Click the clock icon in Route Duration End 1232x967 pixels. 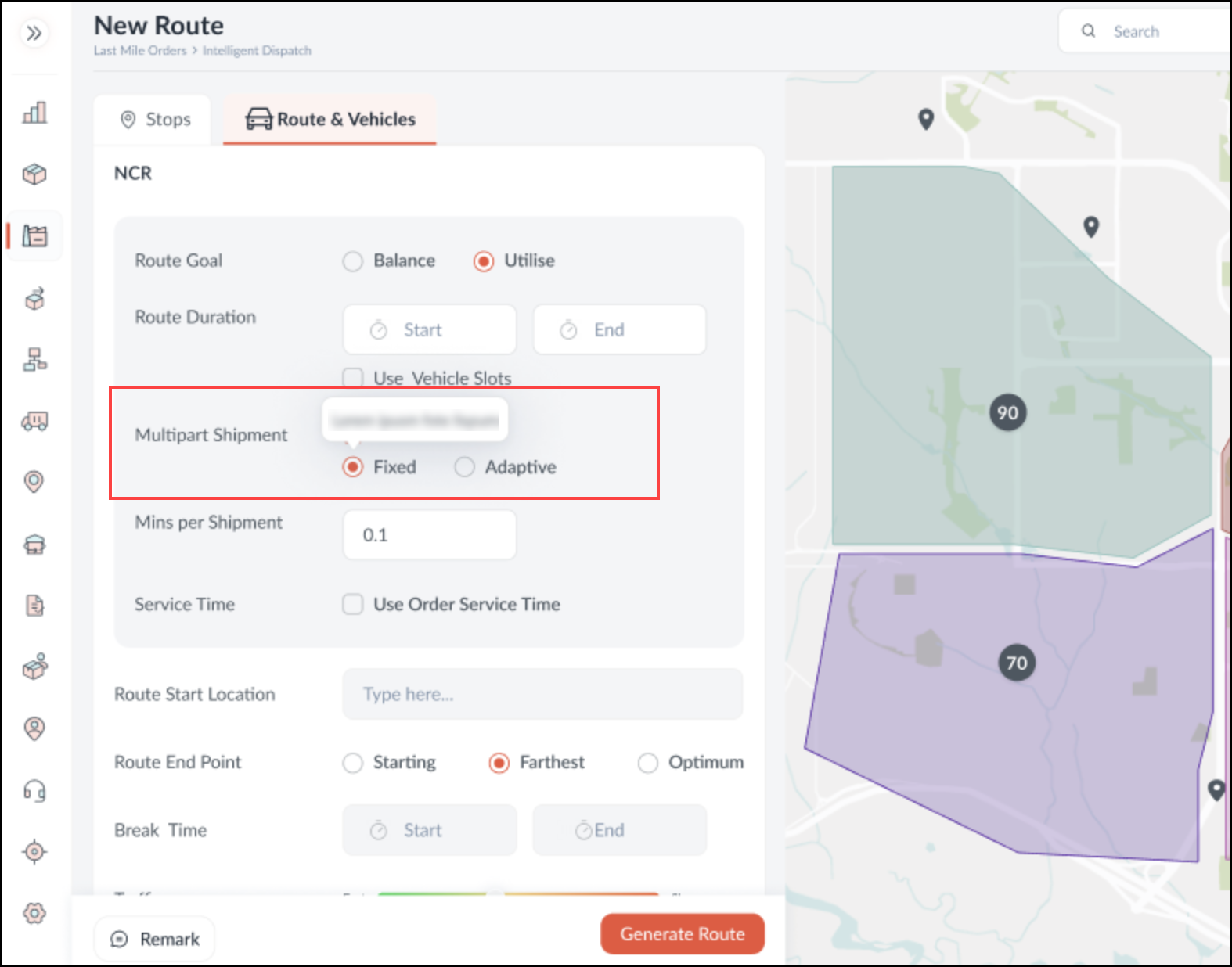click(568, 330)
